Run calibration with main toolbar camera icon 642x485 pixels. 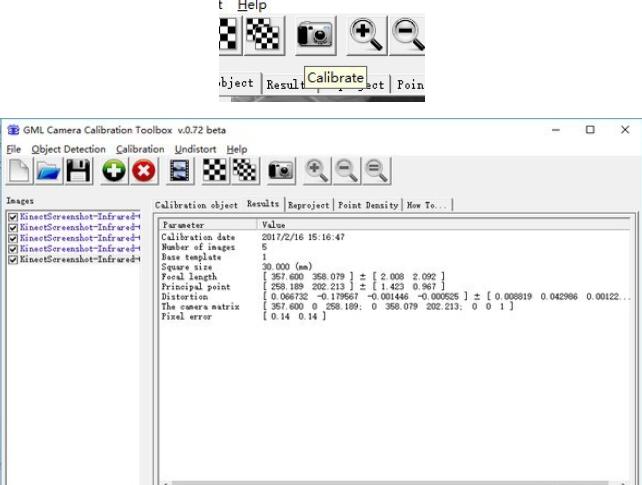[280, 170]
